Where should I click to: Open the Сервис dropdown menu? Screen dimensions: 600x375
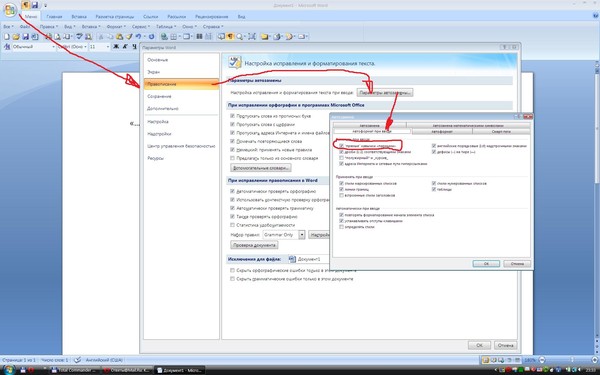141,27
